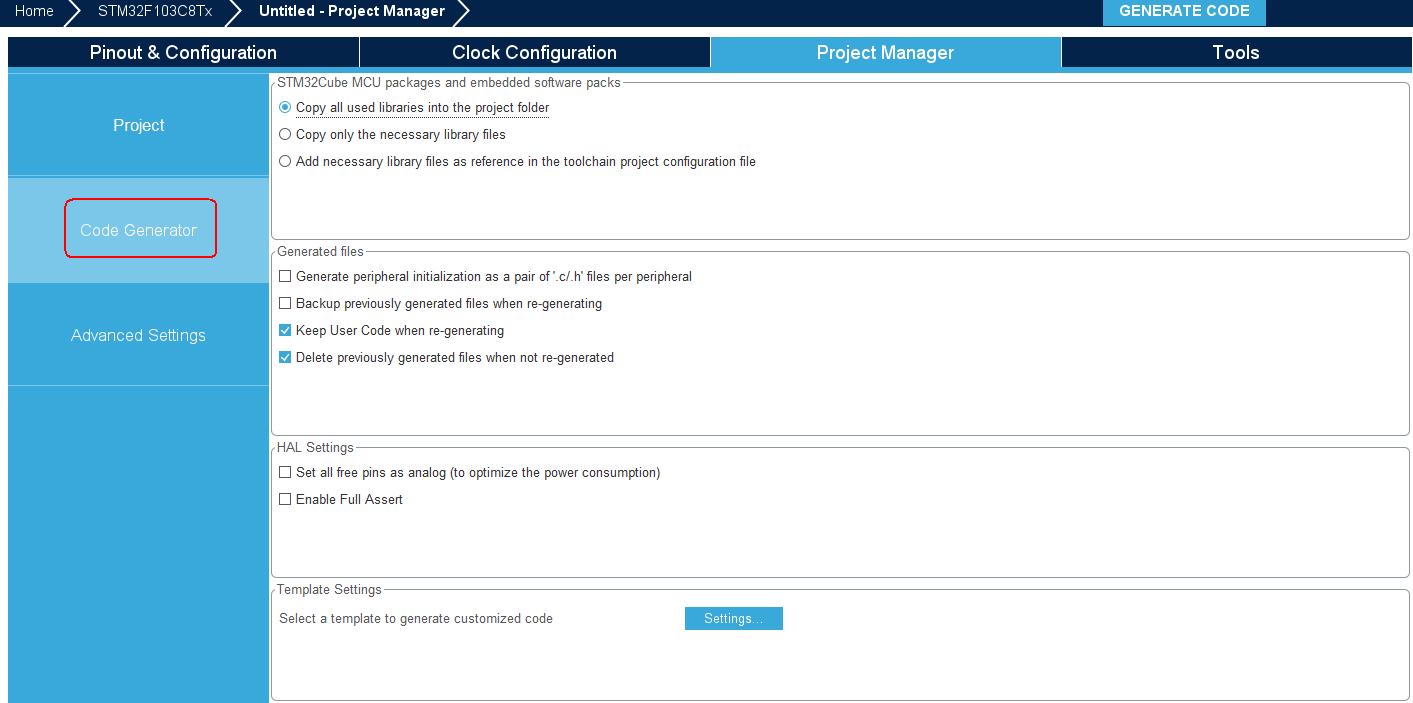The height and width of the screenshot is (703, 1413).
Task: Select the Project Manager tab
Action: point(885,53)
